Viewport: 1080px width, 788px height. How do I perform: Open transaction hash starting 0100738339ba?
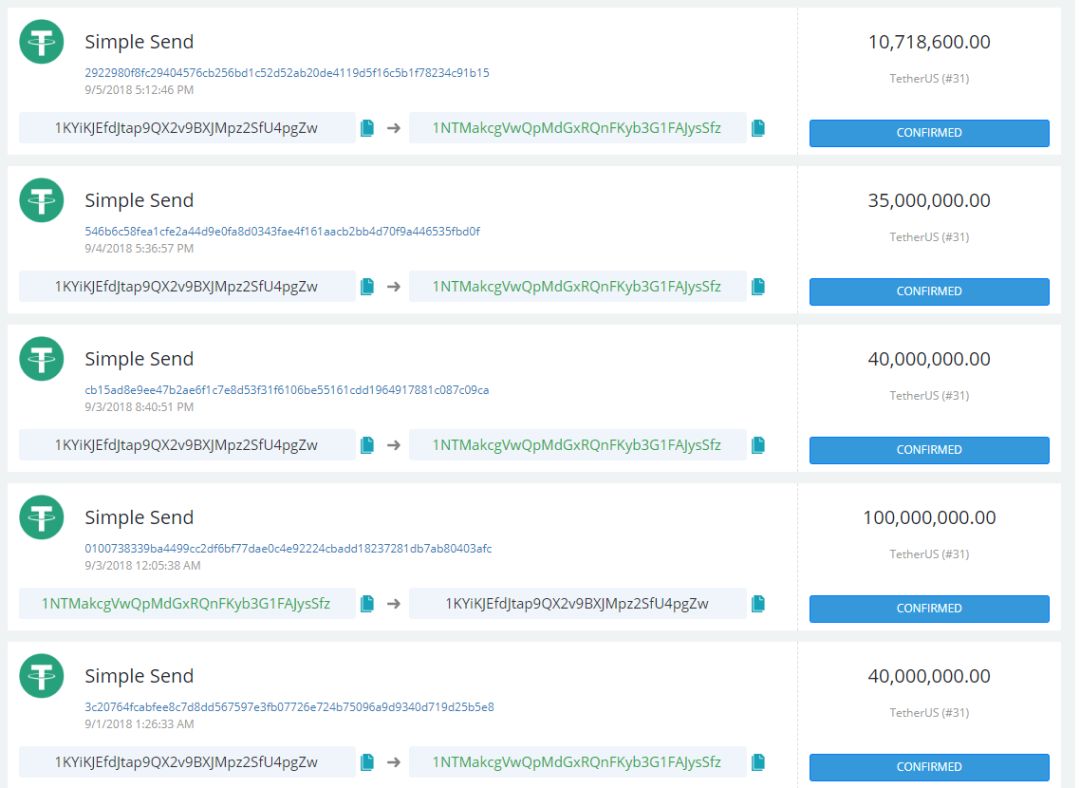coord(288,548)
